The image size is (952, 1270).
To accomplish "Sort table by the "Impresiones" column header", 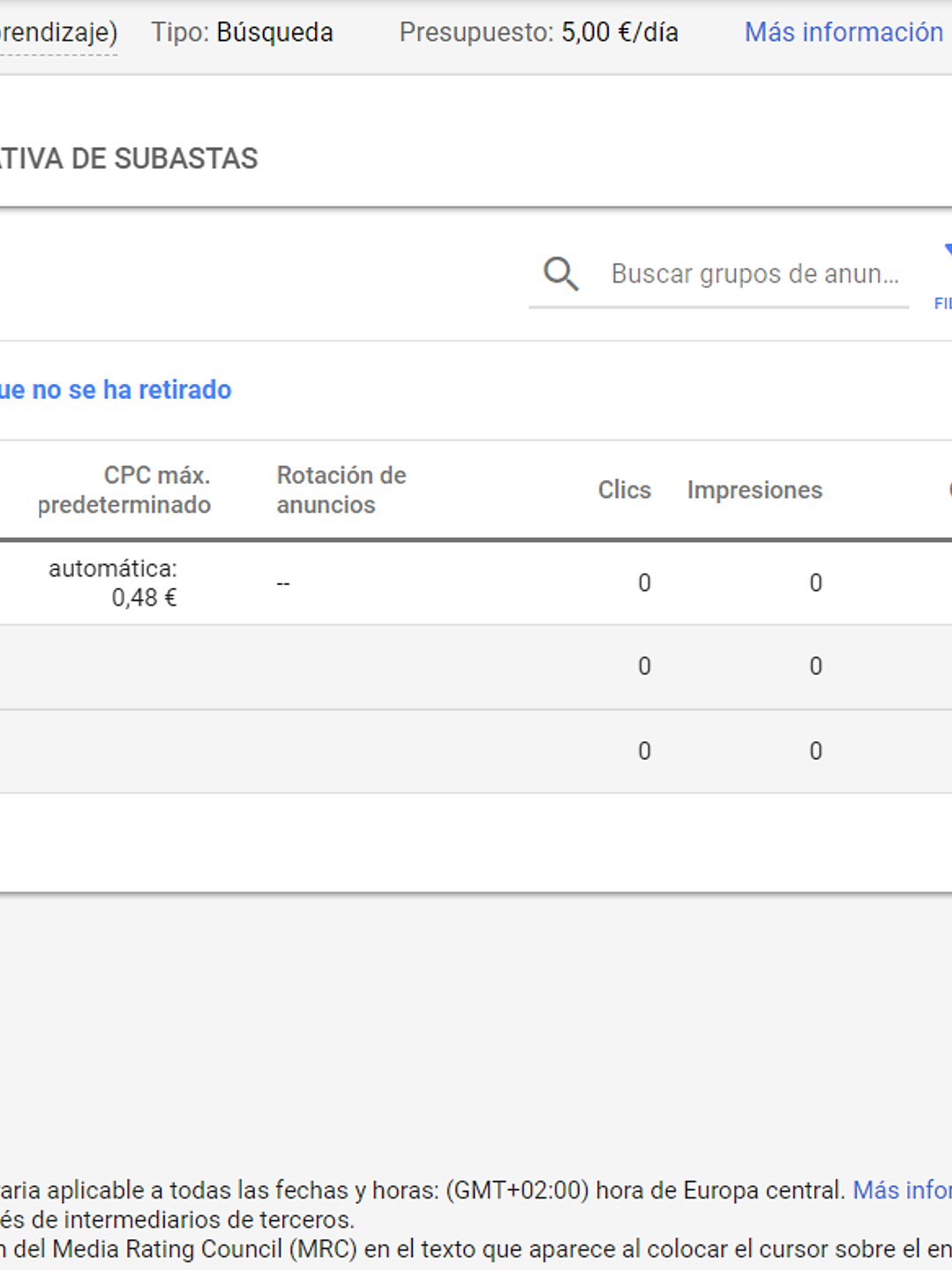I will pyautogui.click(x=754, y=490).
